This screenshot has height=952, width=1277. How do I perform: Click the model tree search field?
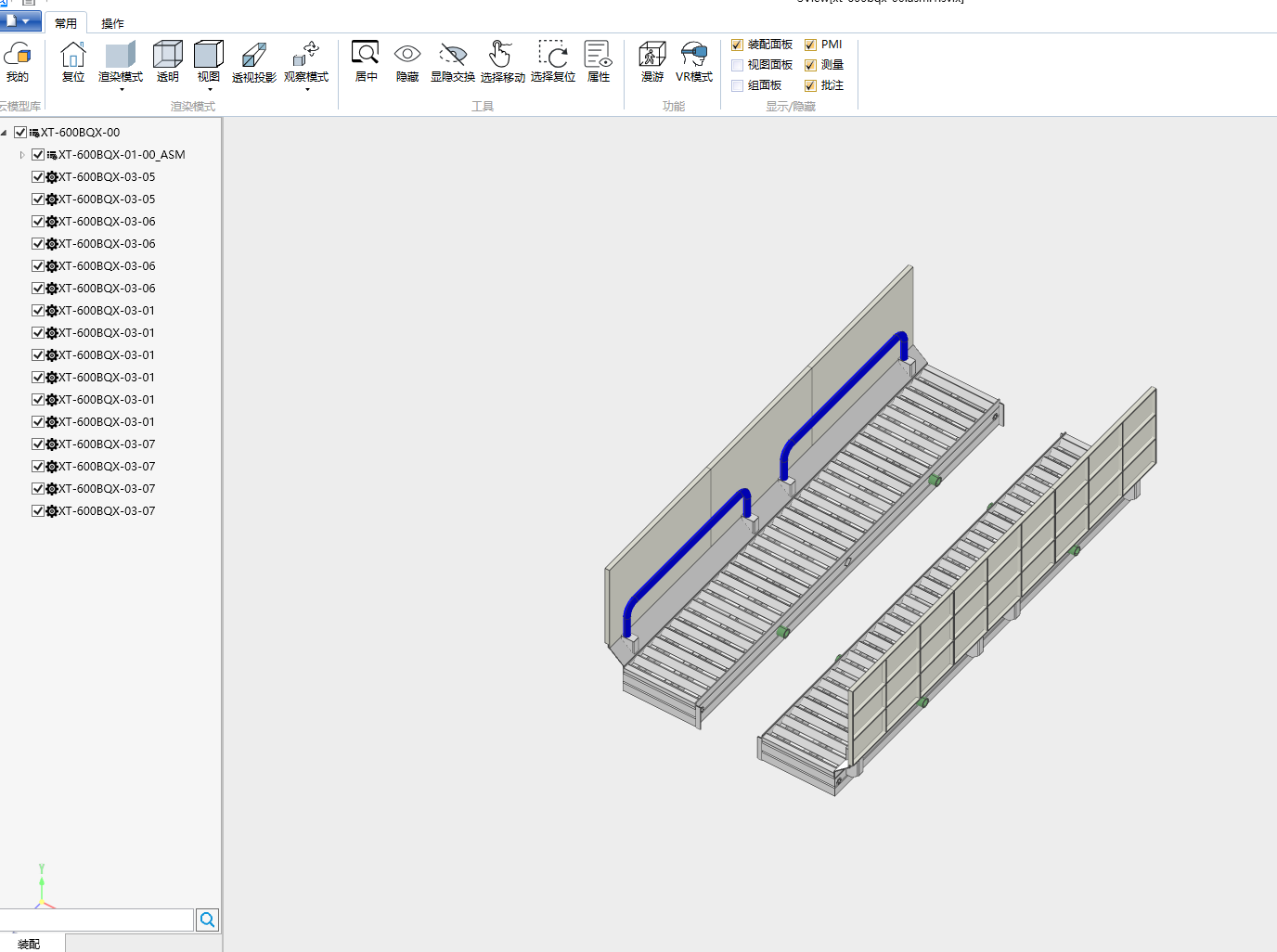(x=96, y=920)
